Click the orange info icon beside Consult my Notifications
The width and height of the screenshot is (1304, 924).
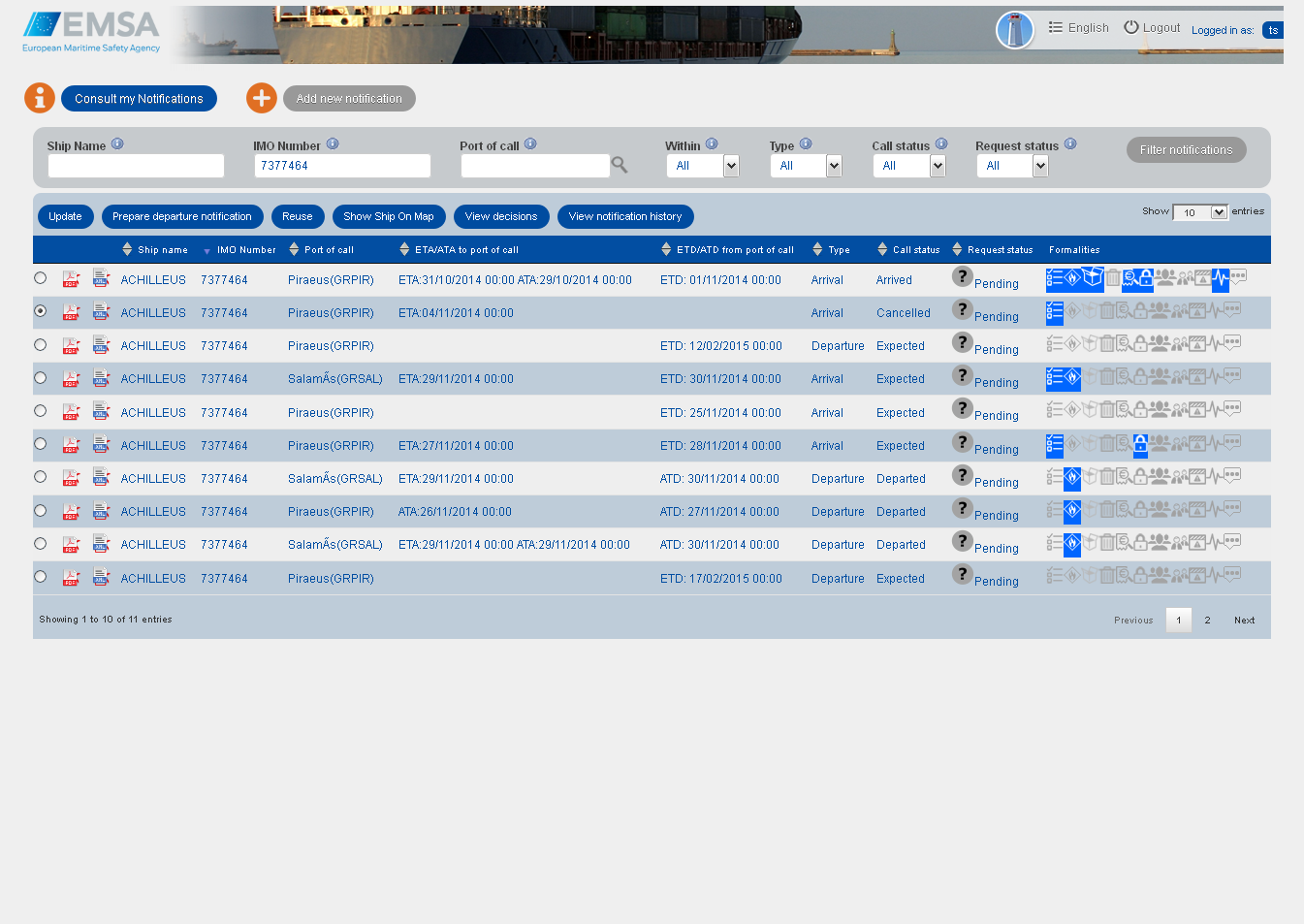pos(40,98)
